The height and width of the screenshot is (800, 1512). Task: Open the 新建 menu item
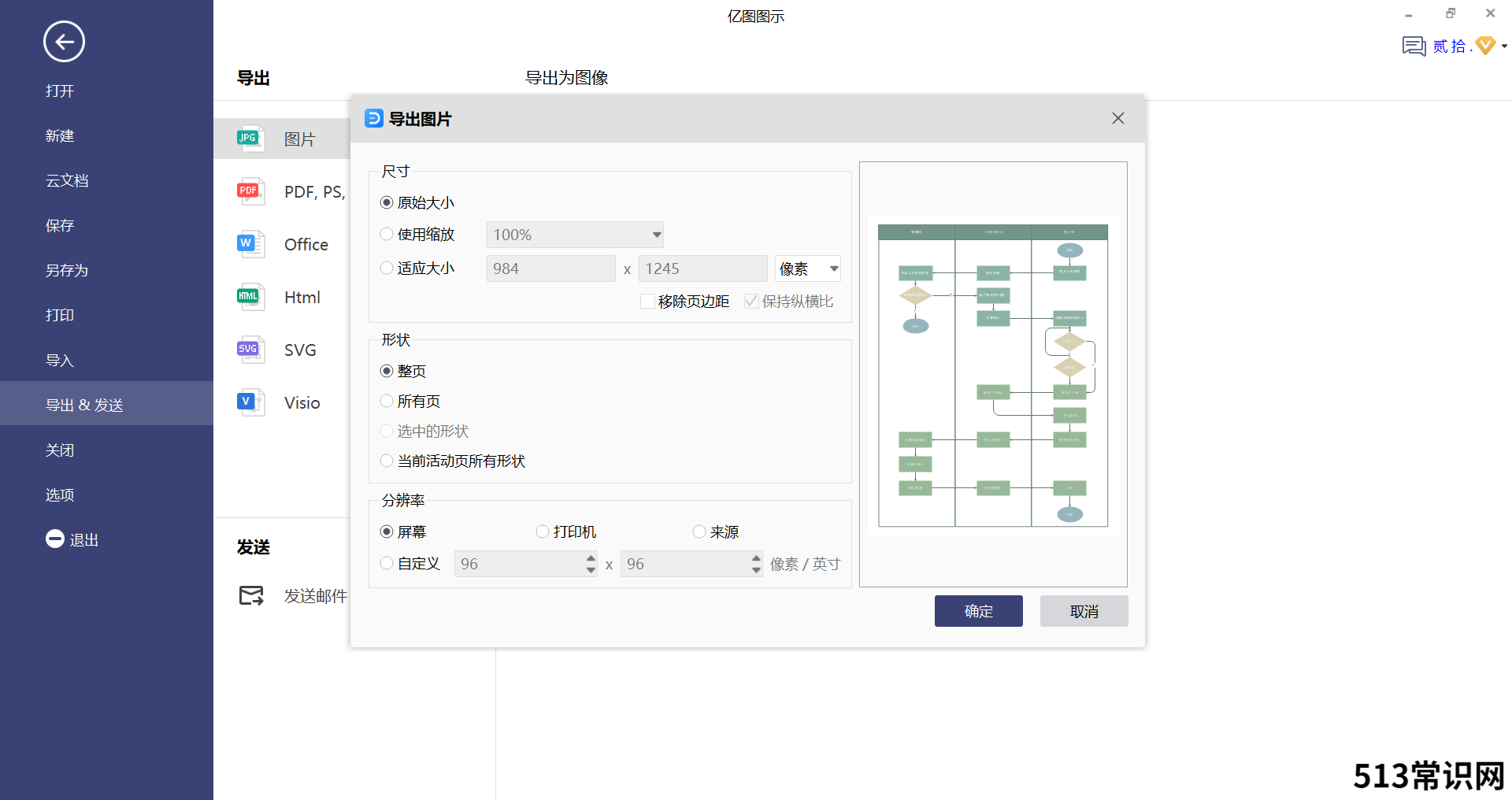pos(60,135)
